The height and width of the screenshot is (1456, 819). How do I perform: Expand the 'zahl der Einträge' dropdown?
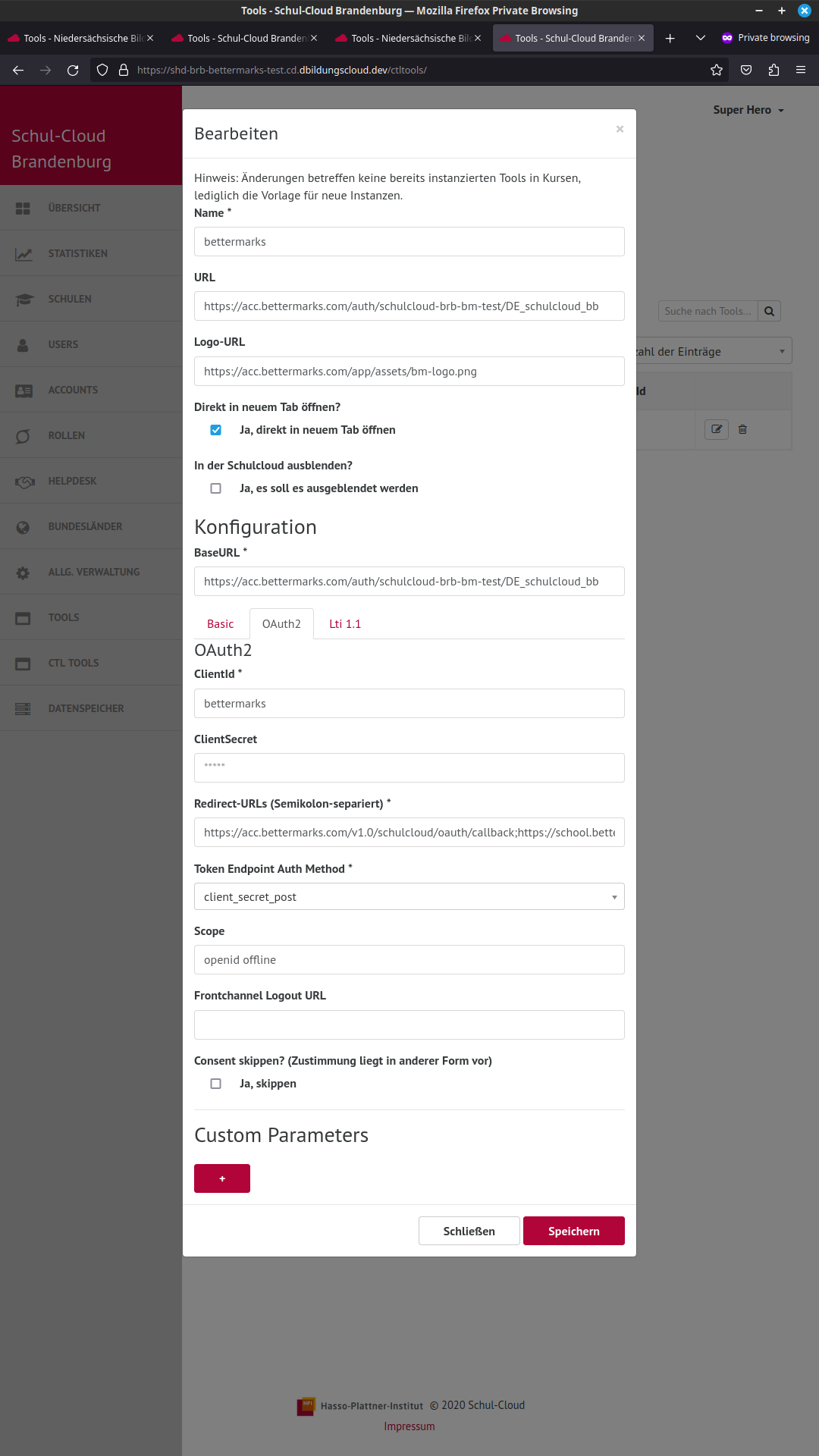click(783, 351)
